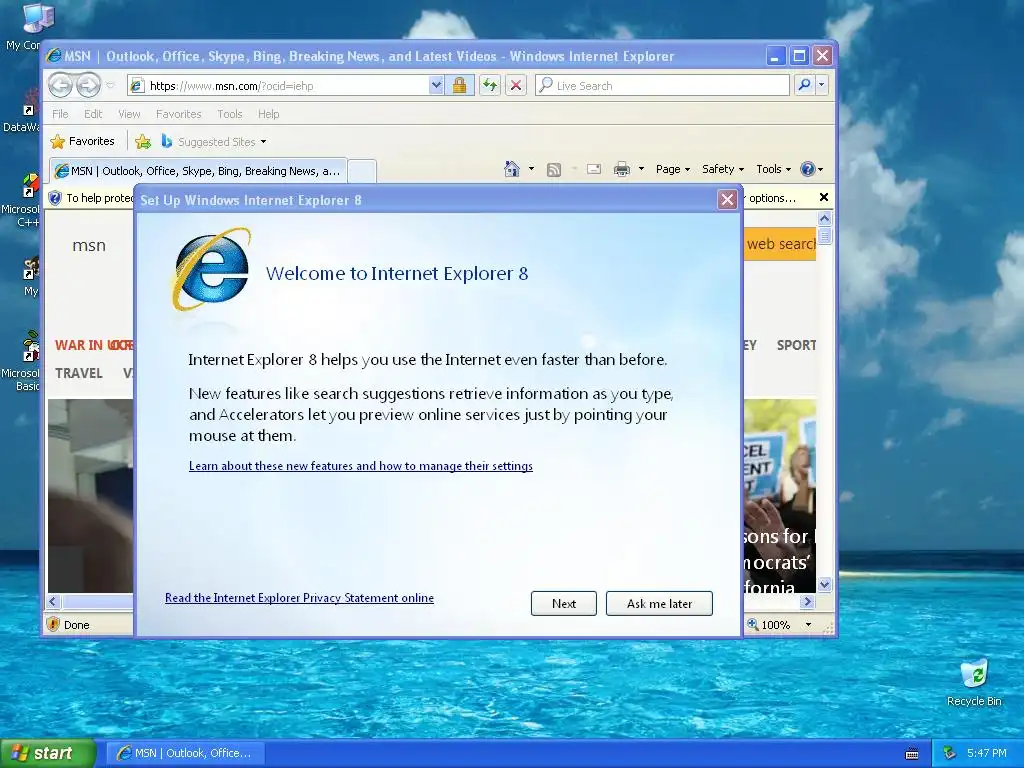
Task: Click the Add to Favorites Bar icon
Action: (143, 141)
